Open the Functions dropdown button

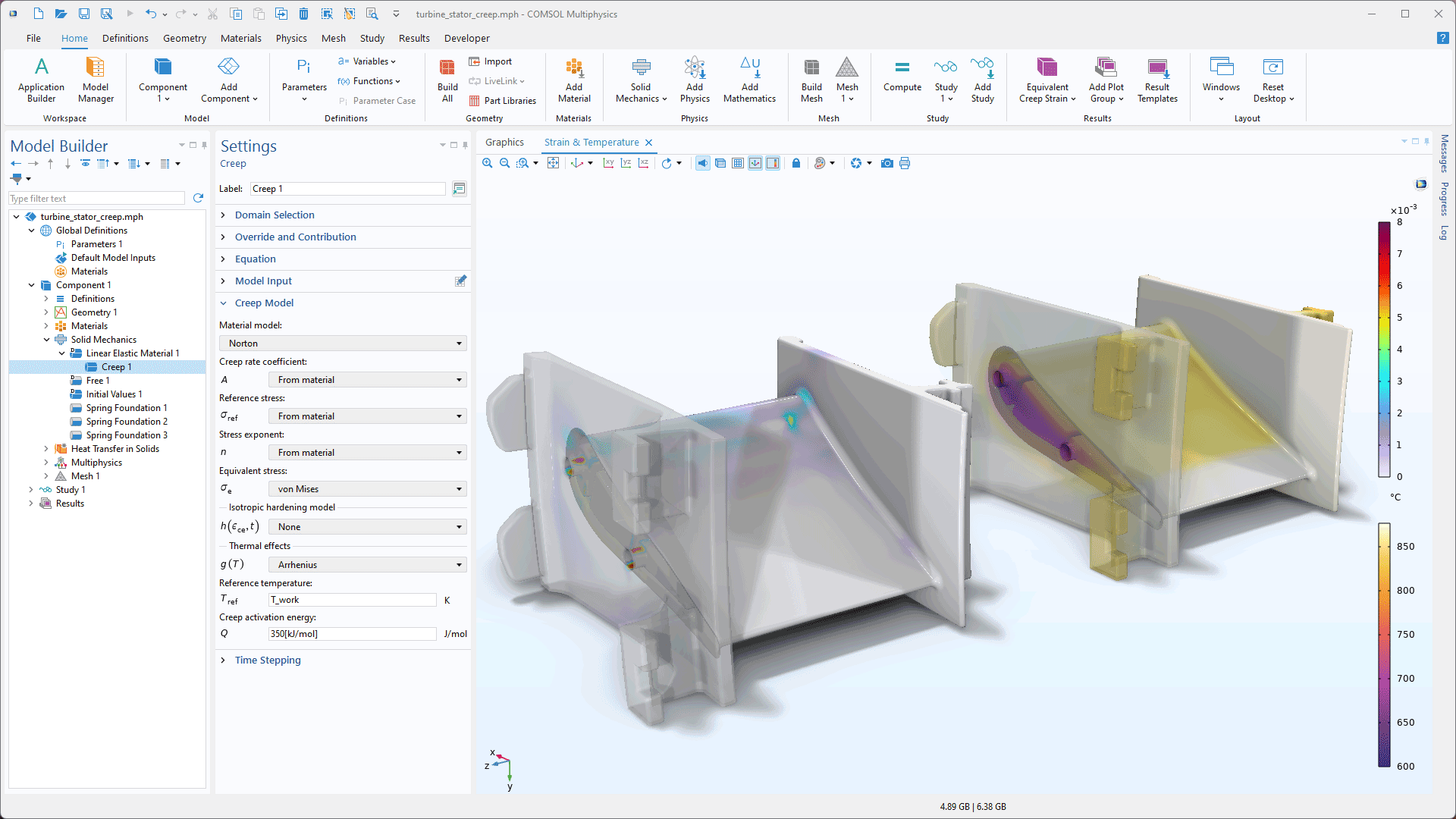369,81
